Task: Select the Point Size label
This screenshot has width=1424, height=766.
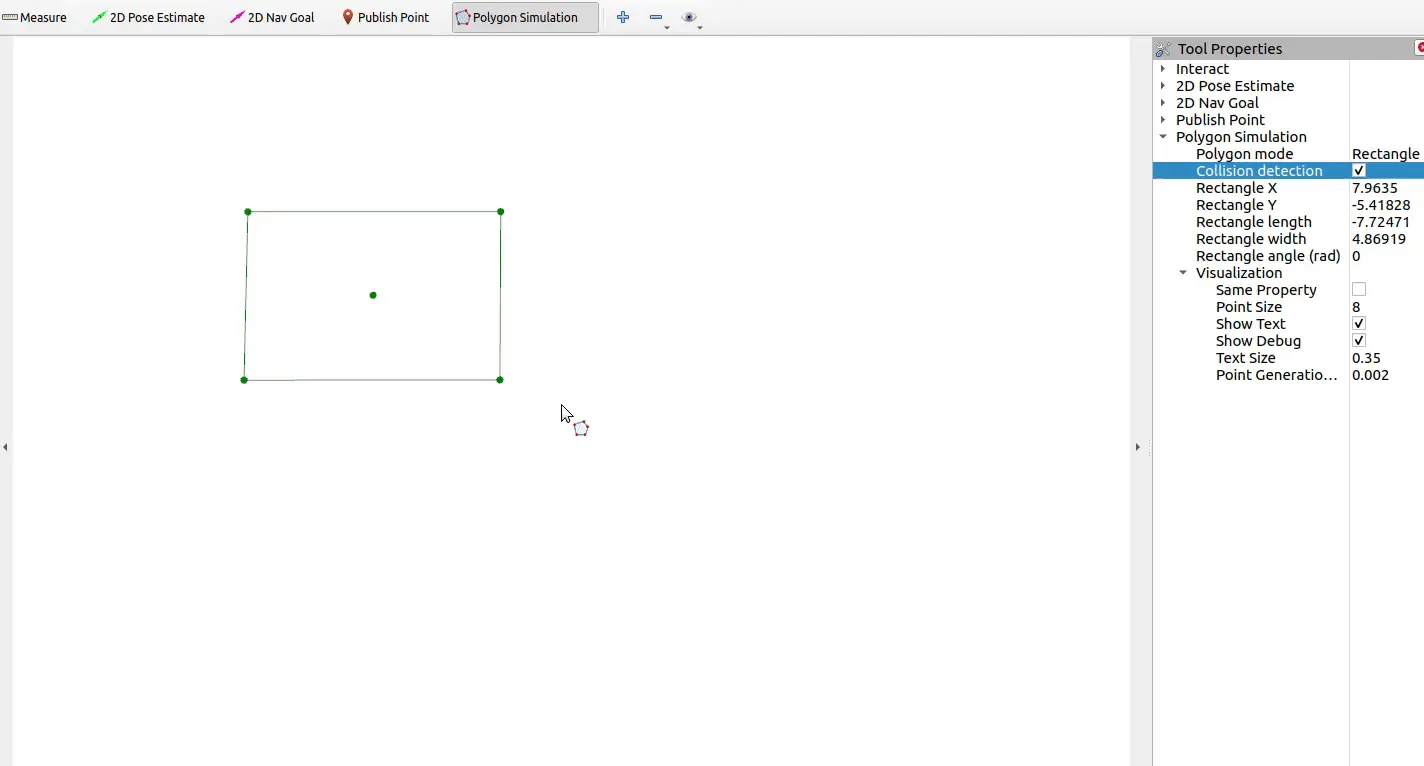Action: [x=1249, y=307]
